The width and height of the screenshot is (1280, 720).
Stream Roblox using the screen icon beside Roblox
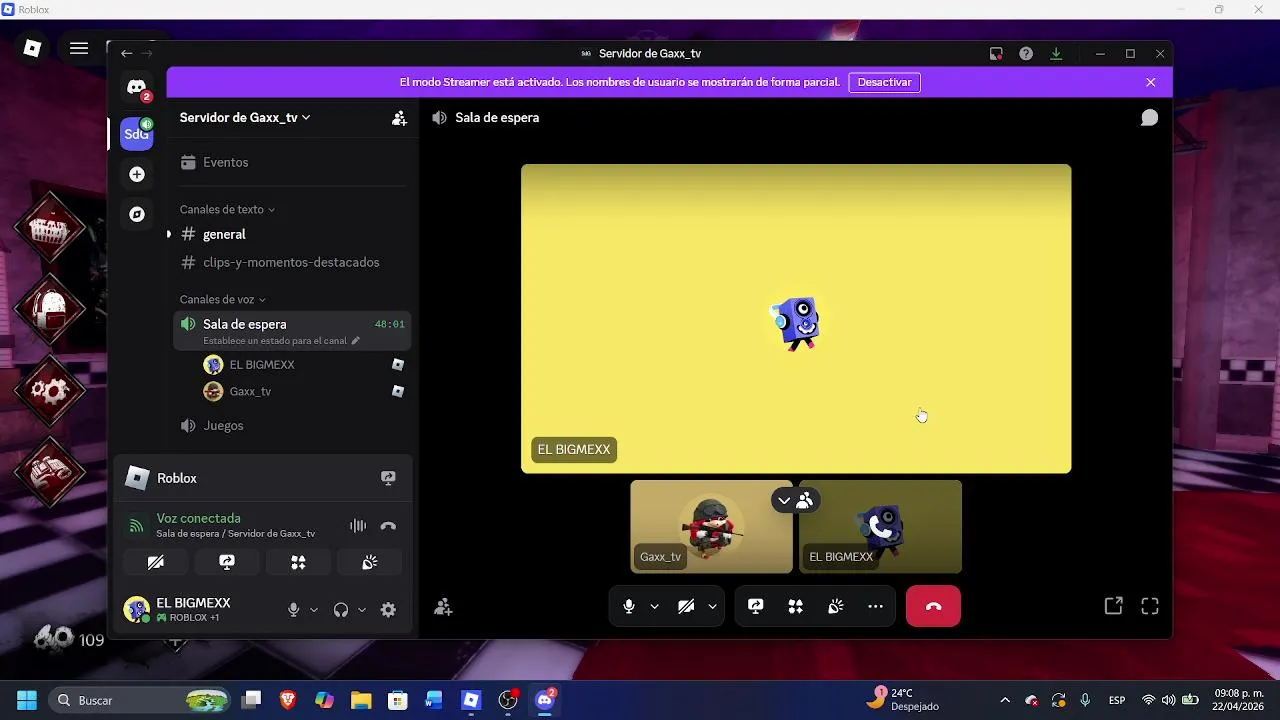pyautogui.click(x=388, y=478)
